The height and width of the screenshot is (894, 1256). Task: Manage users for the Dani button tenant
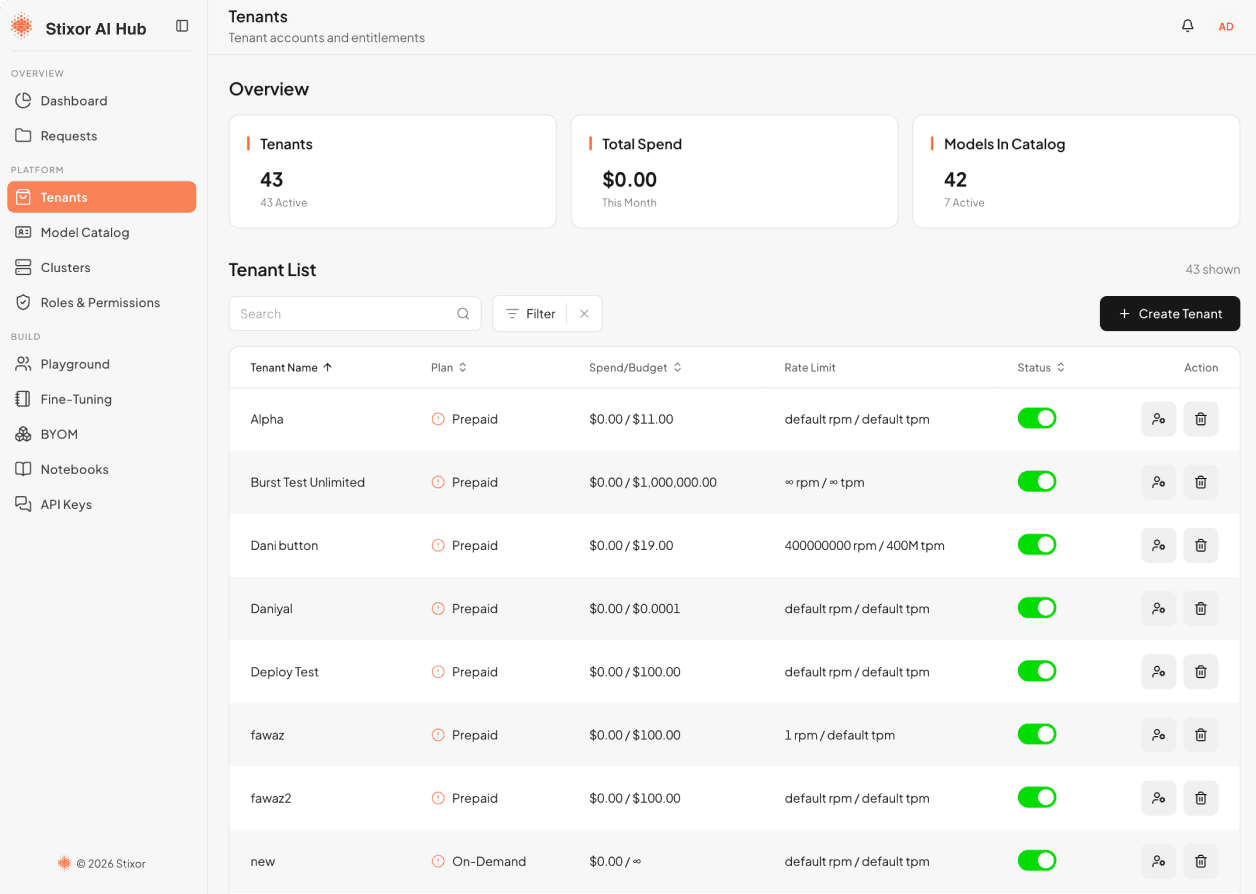point(1158,545)
